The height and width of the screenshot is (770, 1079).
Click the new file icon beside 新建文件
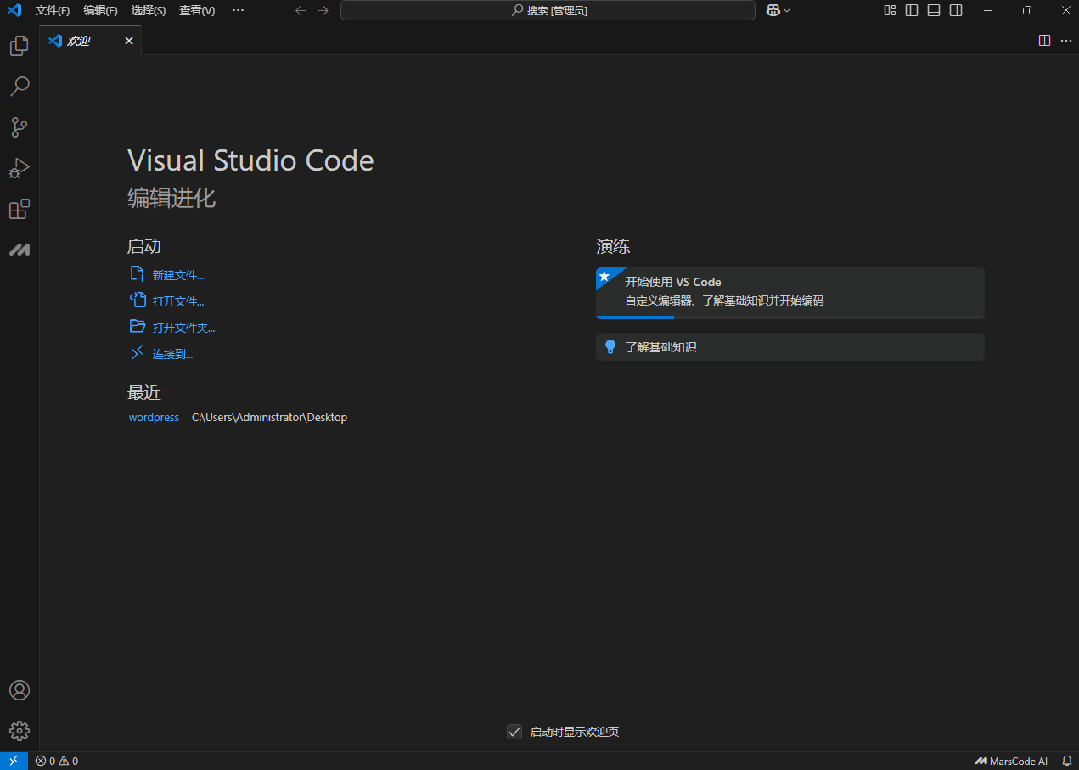click(138, 275)
